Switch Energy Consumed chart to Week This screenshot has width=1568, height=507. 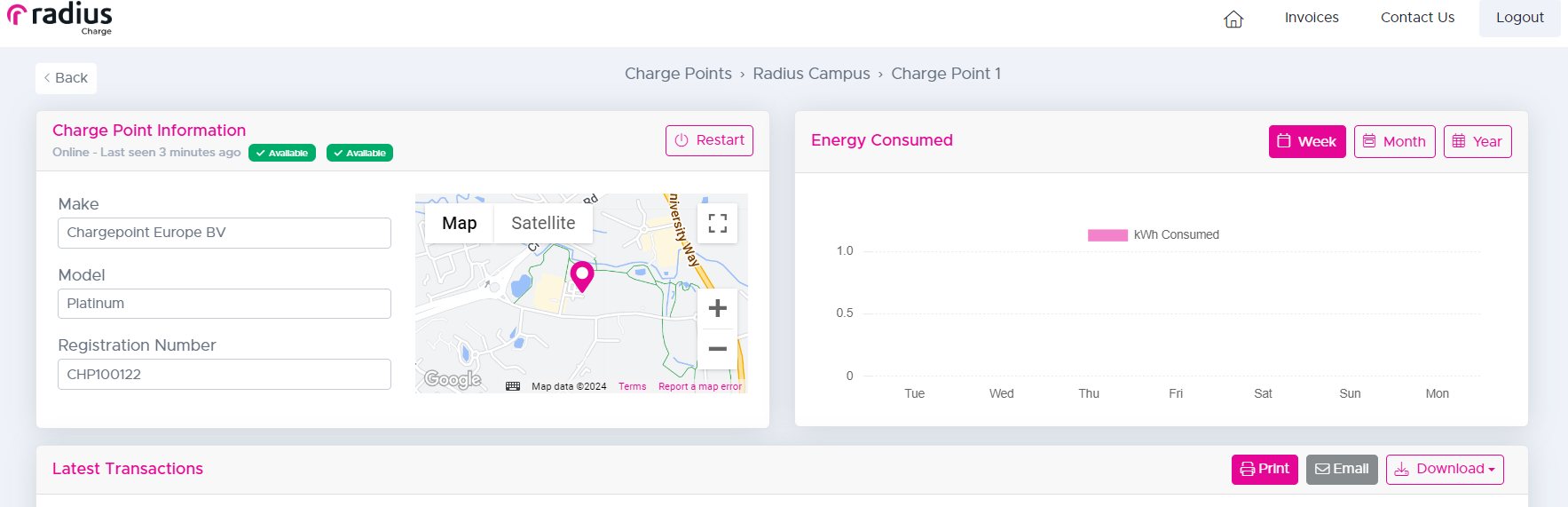(x=1307, y=141)
